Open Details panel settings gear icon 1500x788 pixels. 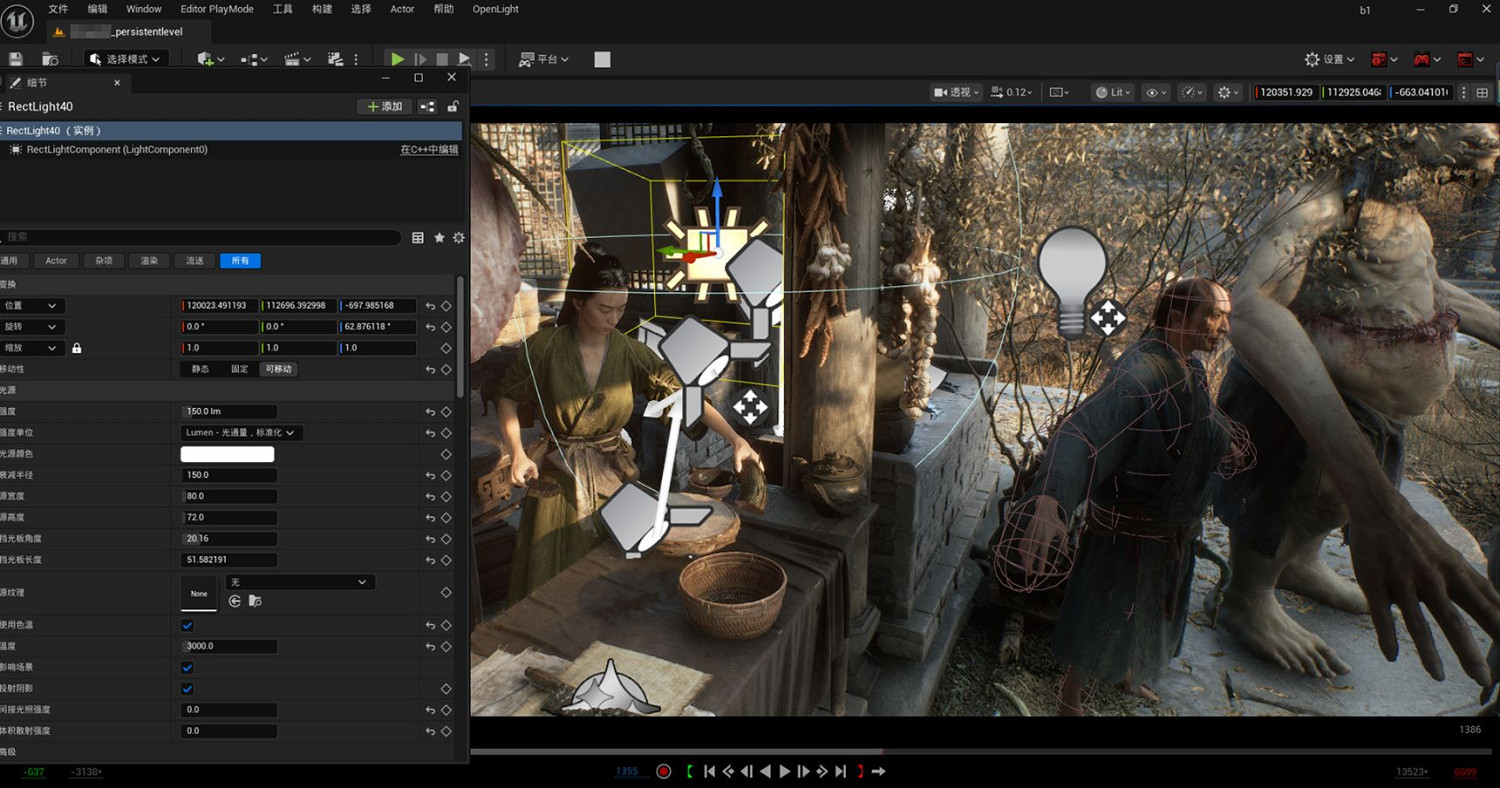459,238
